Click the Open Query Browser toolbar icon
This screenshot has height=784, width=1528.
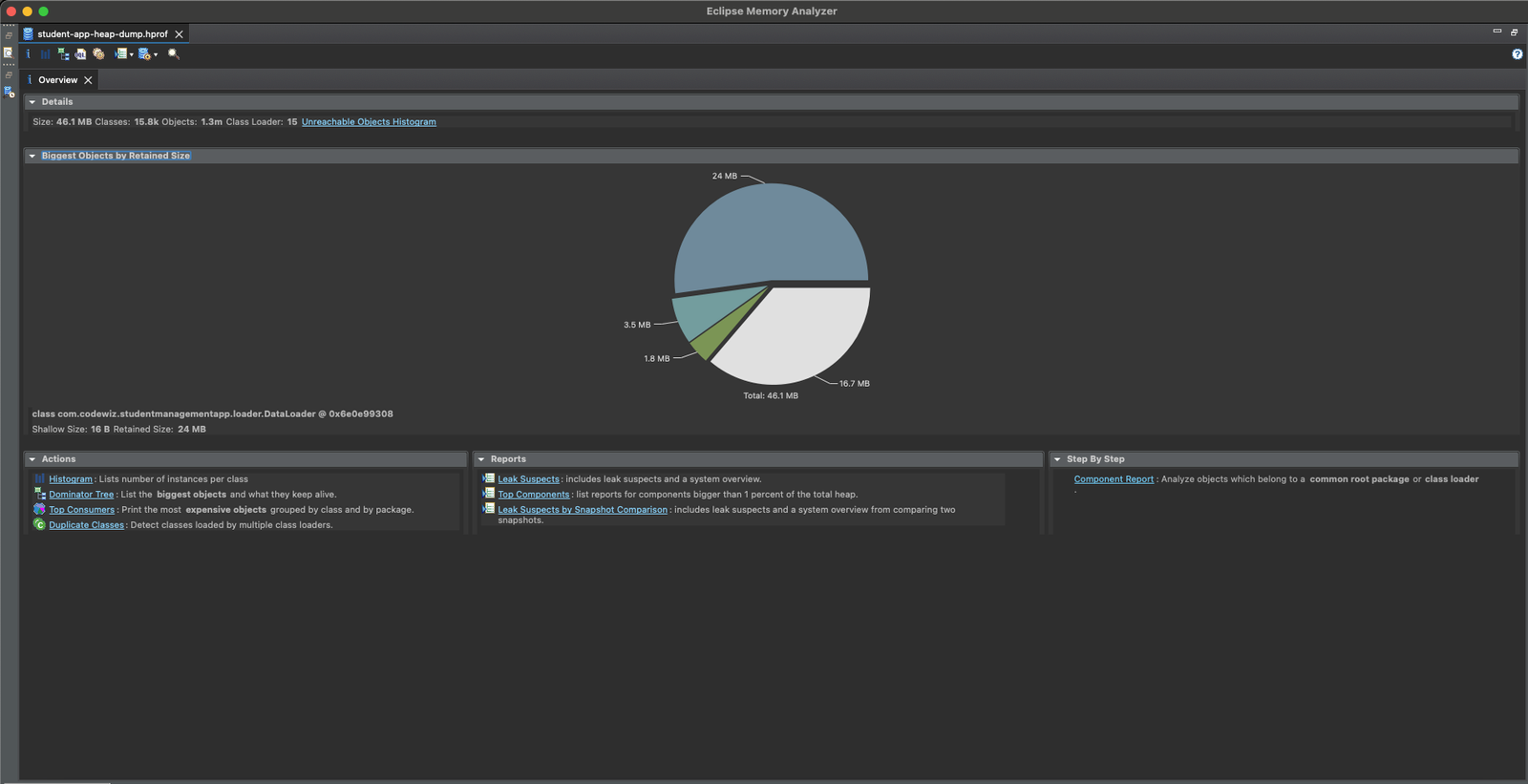(144, 54)
